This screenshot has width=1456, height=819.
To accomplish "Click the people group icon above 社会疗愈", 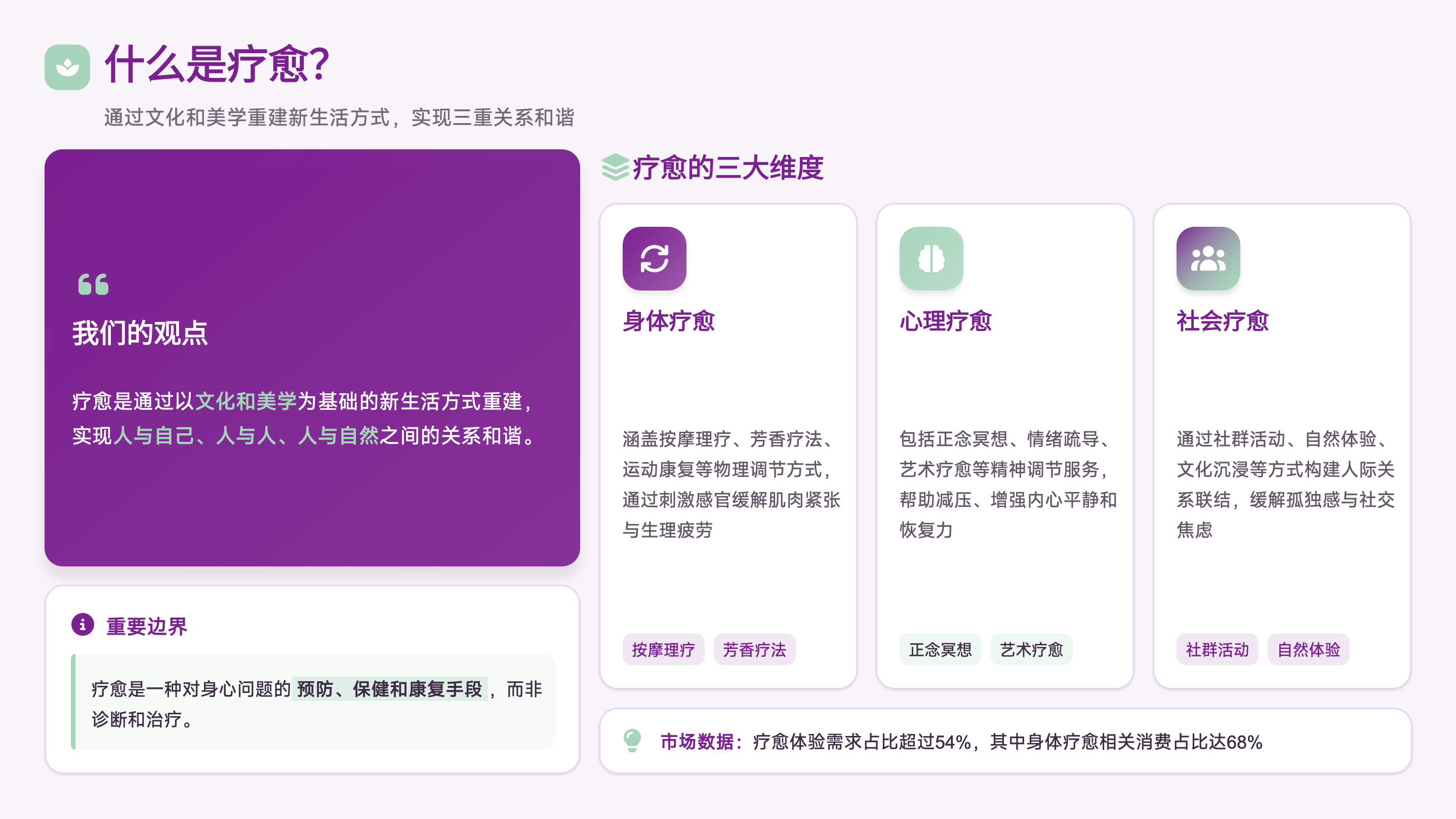I will [x=1208, y=259].
